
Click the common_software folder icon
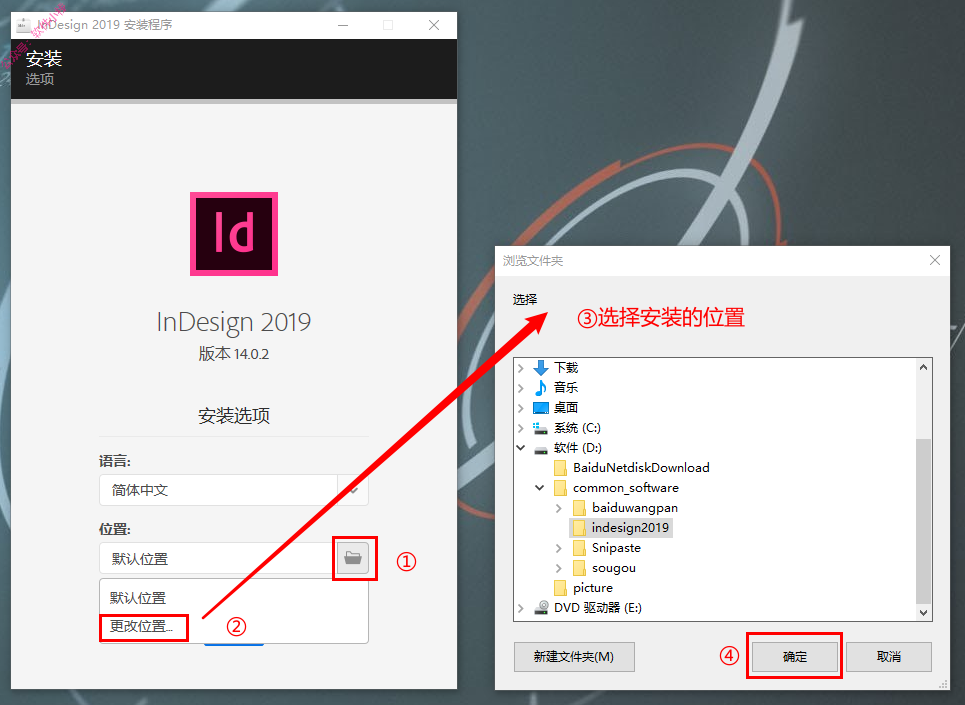(x=560, y=488)
